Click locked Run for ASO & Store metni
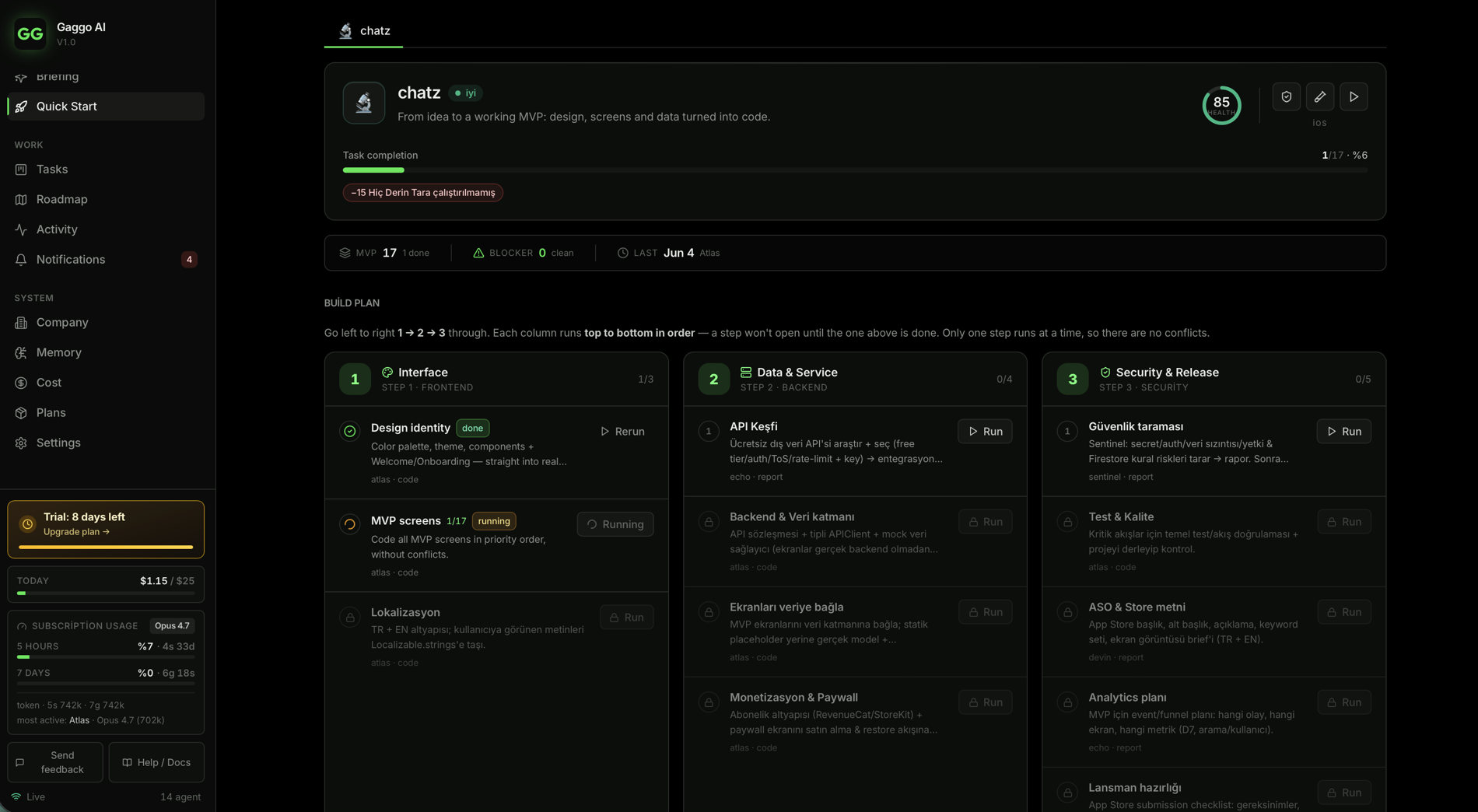The image size is (1478, 812). pos(1344,612)
